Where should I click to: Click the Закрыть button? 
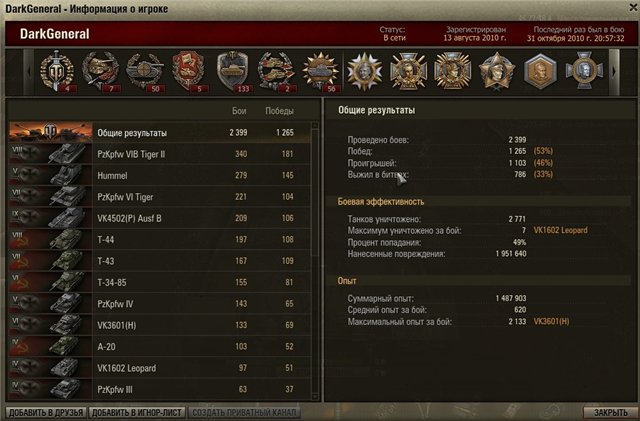(610, 413)
